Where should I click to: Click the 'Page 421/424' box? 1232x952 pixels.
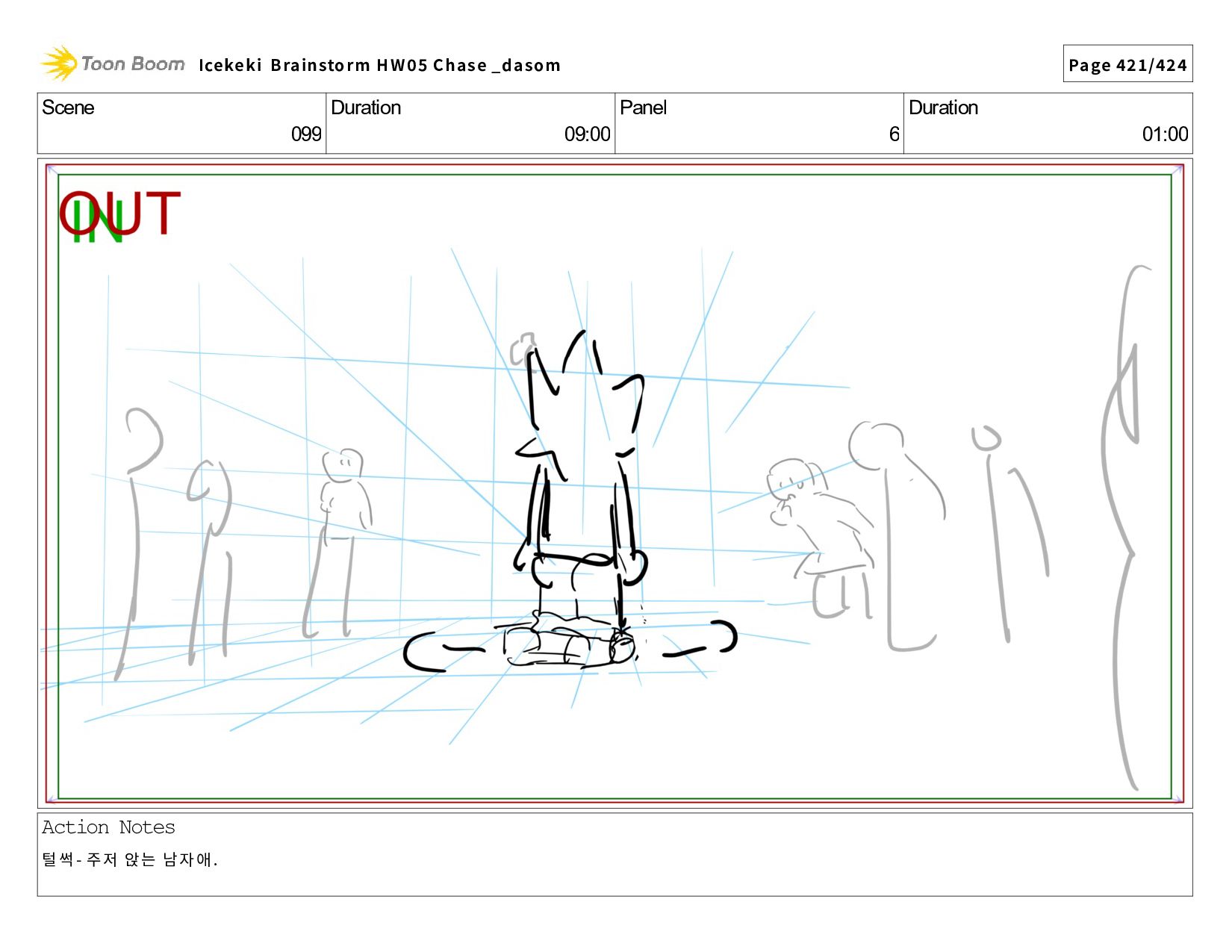click(x=1127, y=64)
